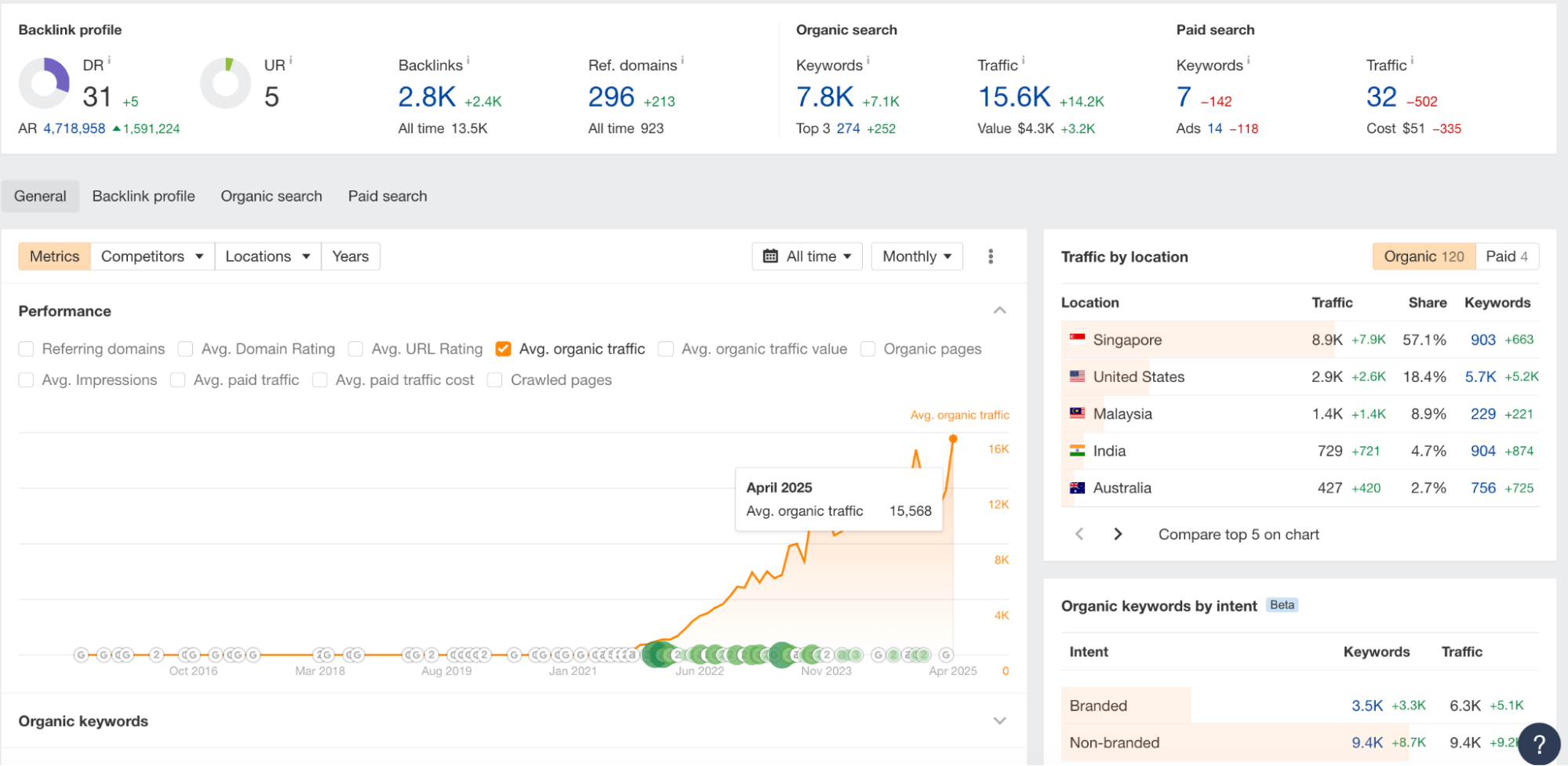Switch to the Backlink profile tab

tap(144, 196)
